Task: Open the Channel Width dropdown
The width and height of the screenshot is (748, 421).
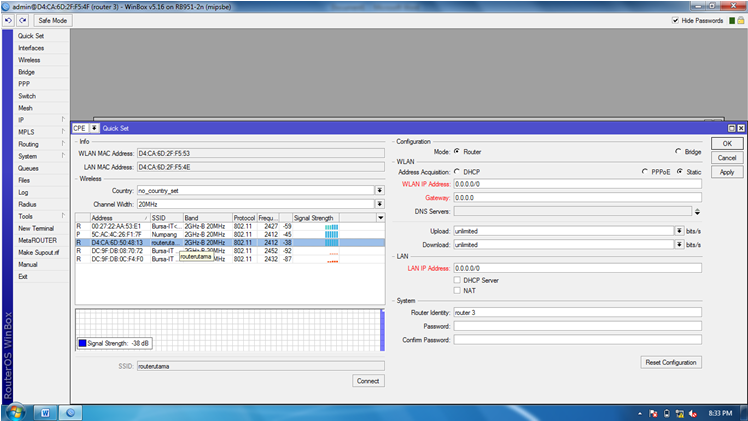Action: 380,204
